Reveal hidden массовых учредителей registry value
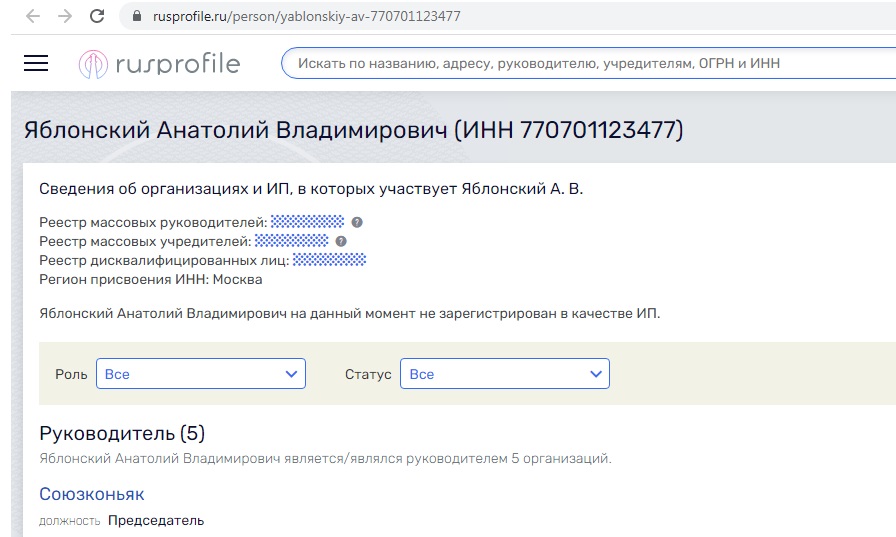The image size is (896, 537). 291,241
